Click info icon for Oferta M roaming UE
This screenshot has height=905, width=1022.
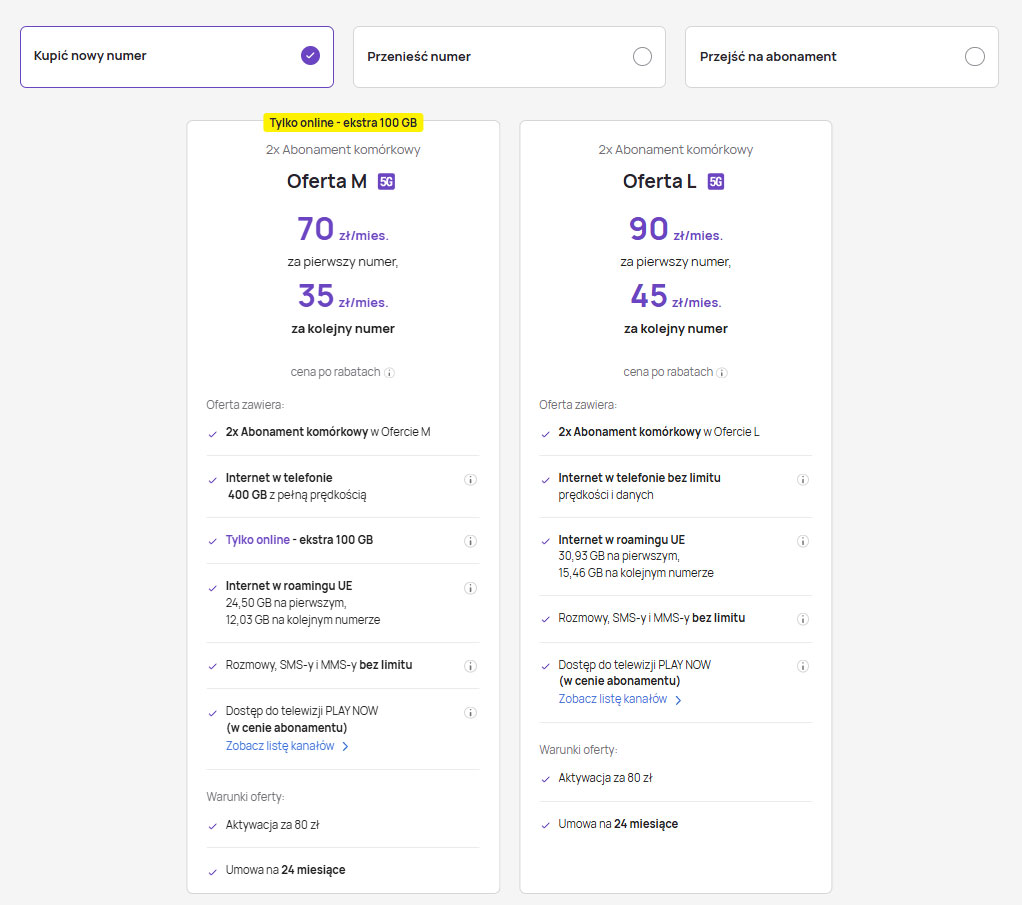[x=470, y=588]
